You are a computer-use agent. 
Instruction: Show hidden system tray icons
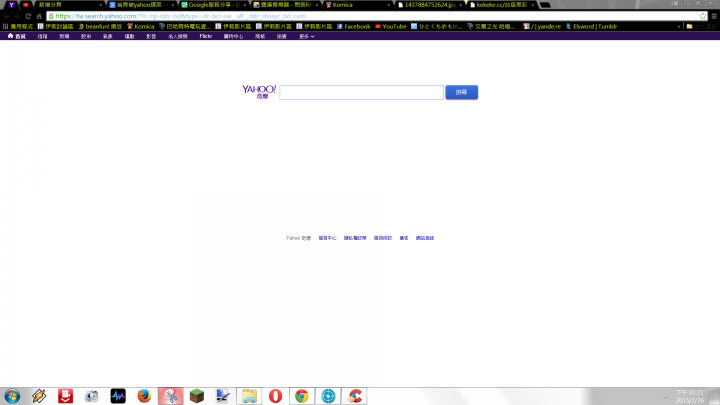point(665,396)
